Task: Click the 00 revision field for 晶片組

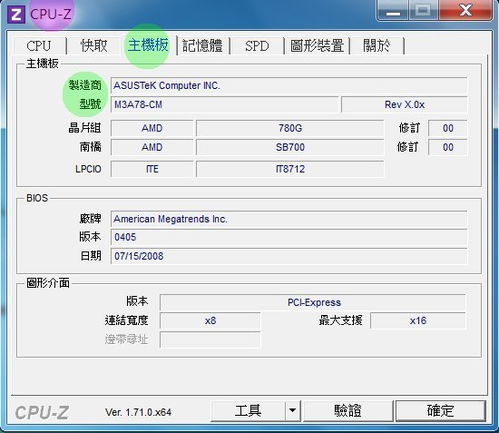Action: coord(448,128)
